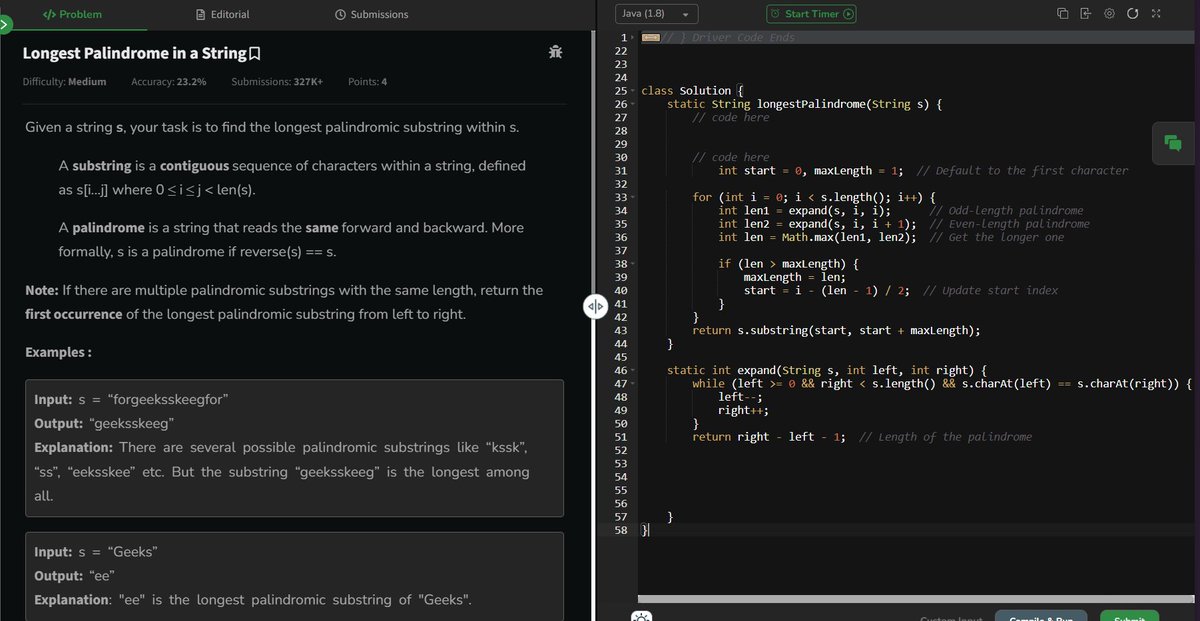The width and height of the screenshot is (1200, 621).
Task: Expand the collapsed driver code on line 1
Action: (x=650, y=38)
